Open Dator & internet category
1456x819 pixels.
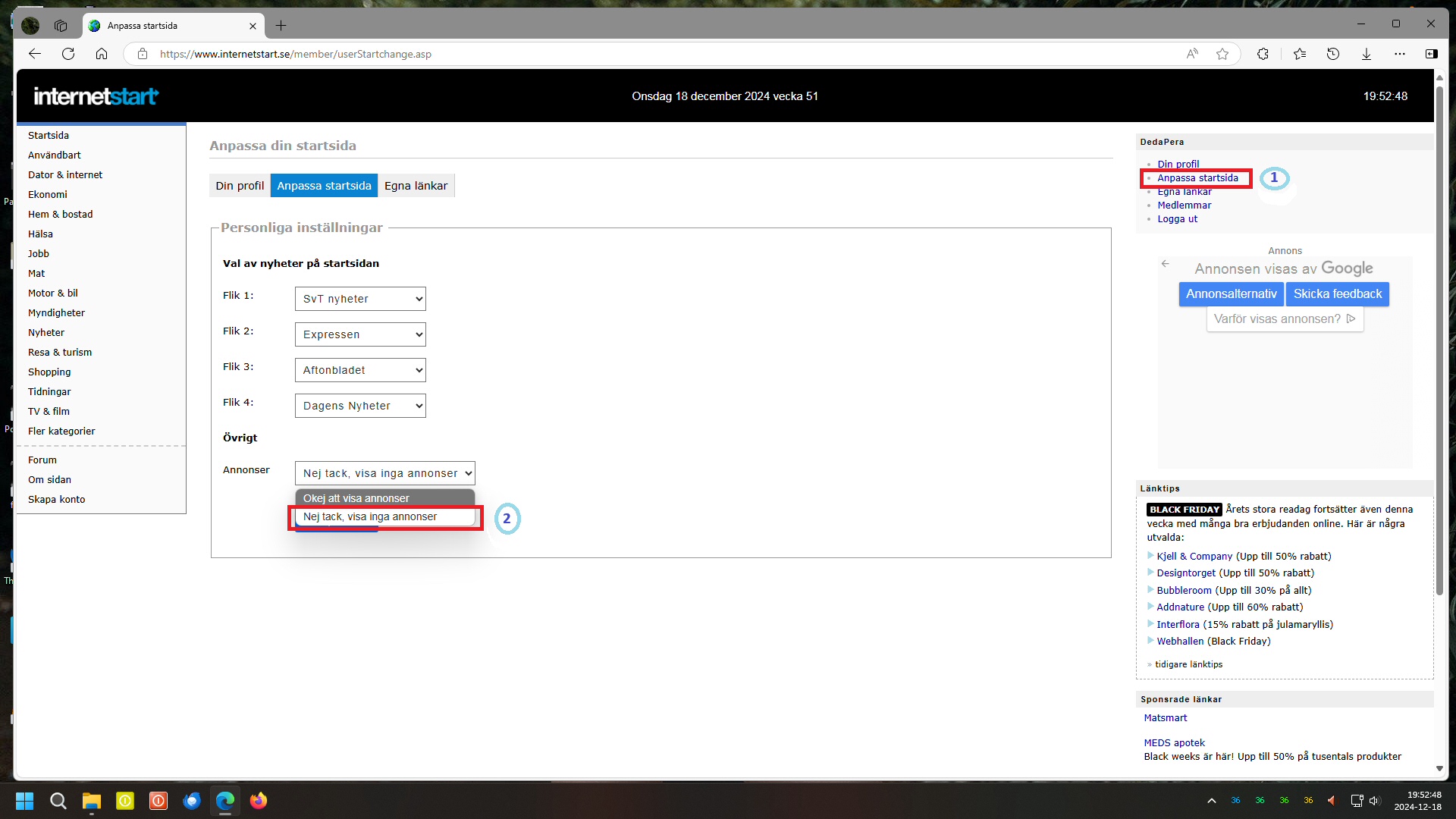[65, 174]
